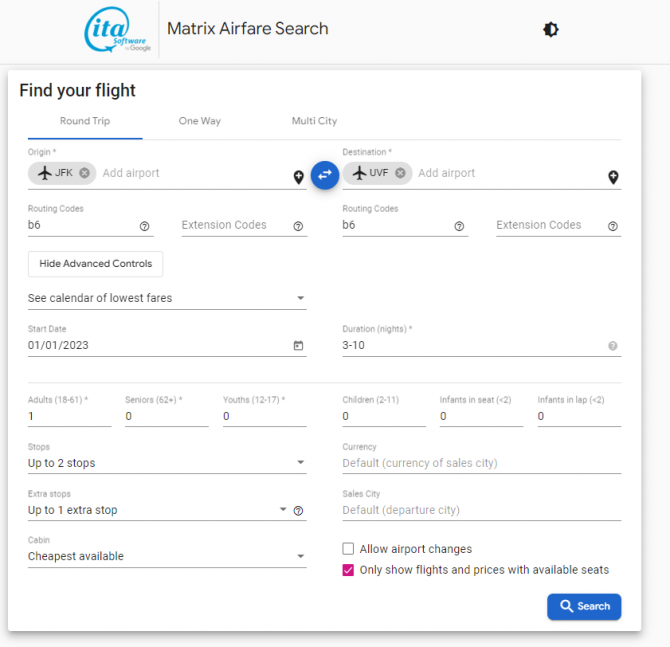Open the Start Date calendar picker

pos(298,345)
